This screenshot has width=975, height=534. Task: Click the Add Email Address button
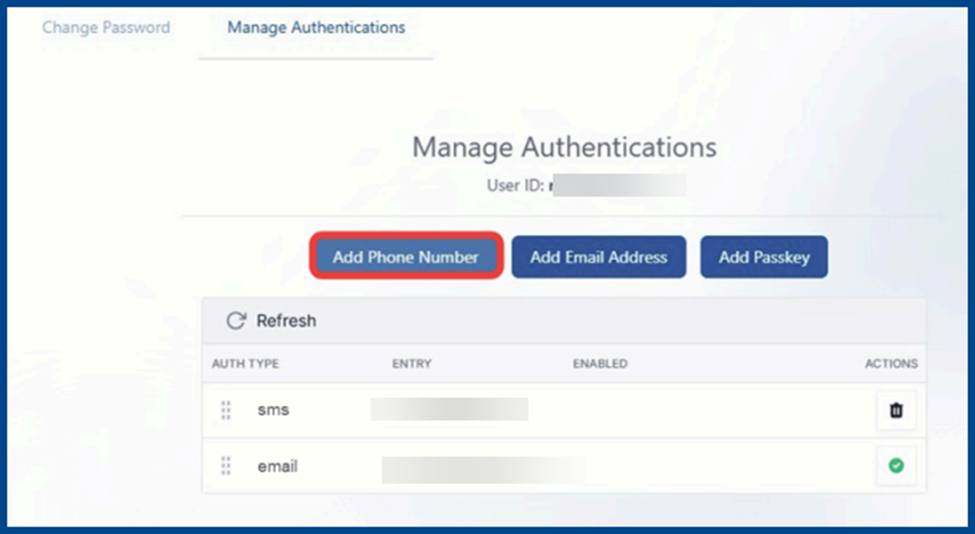(598, 257)
